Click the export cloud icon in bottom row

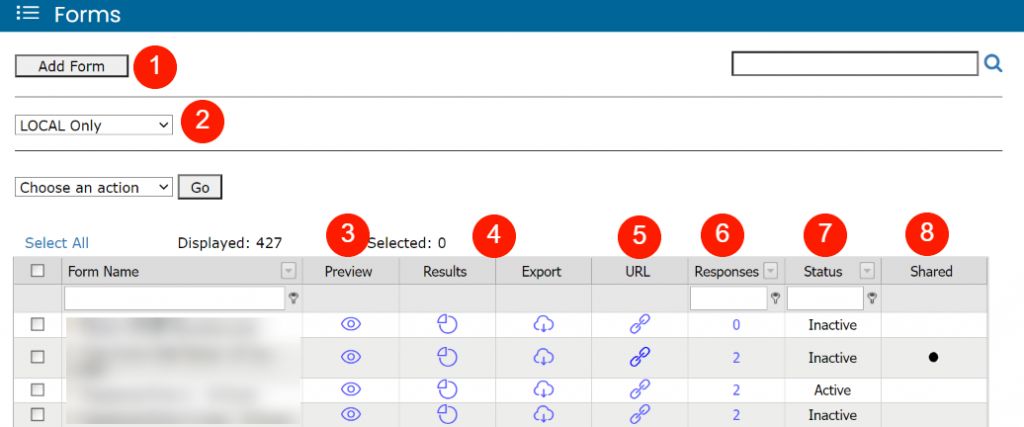[x=543, y=414]
